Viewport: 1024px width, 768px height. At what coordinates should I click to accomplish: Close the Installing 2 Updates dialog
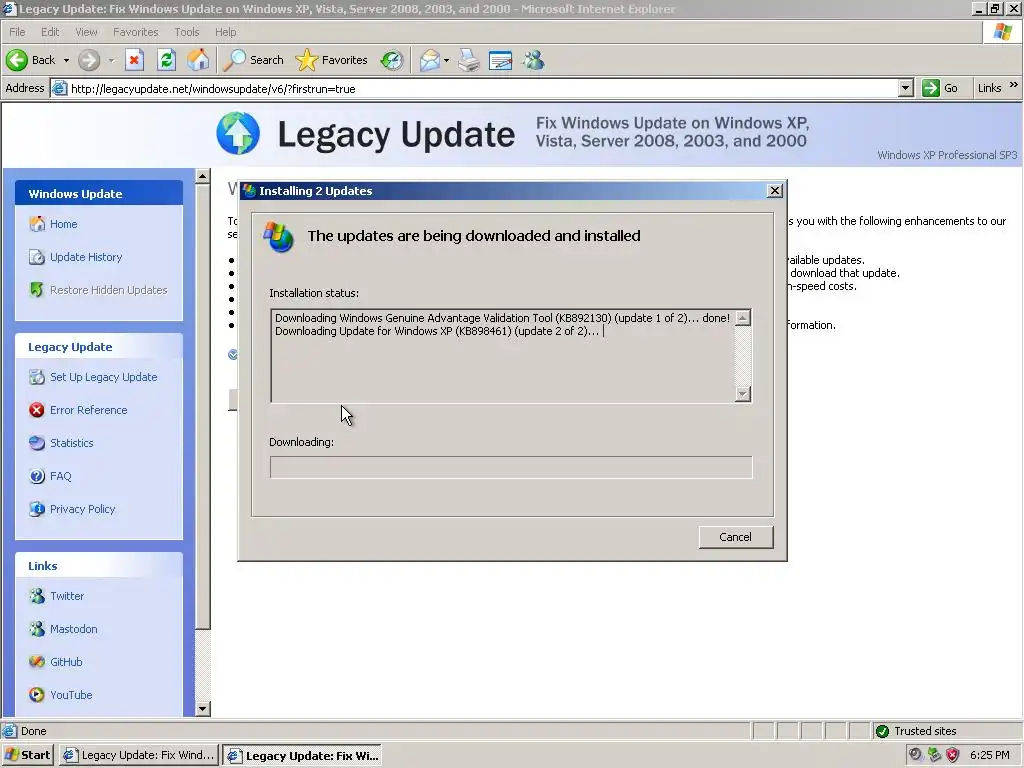(775, 190)
